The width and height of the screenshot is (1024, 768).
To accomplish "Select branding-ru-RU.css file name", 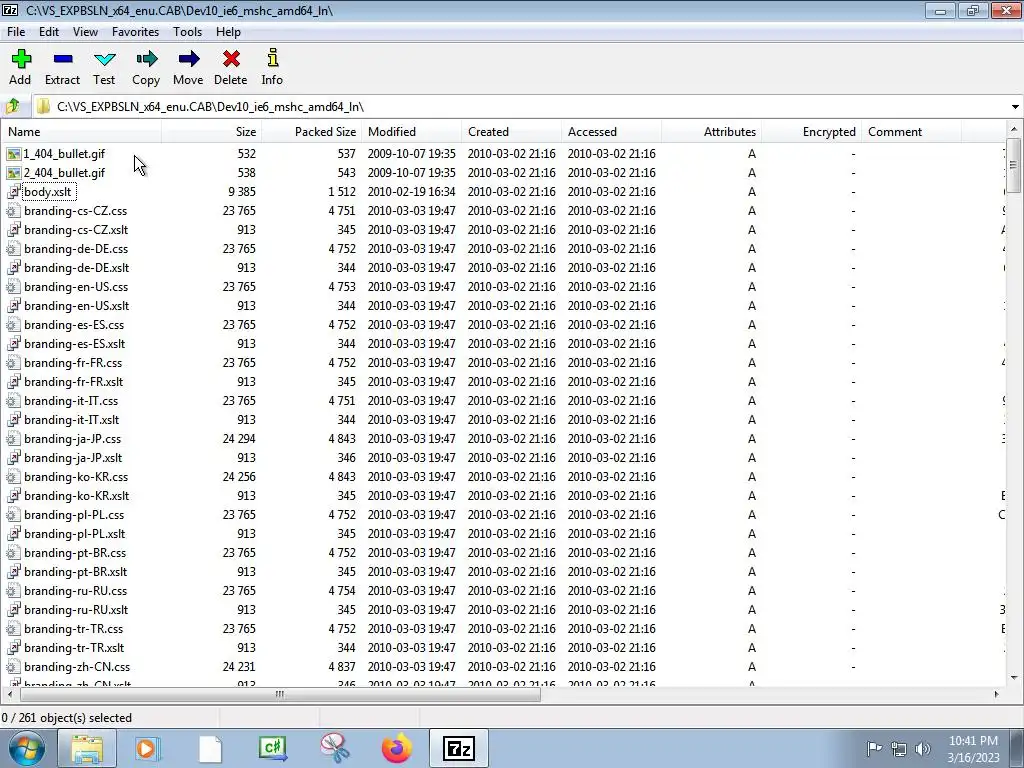I will tap(76, 591).
